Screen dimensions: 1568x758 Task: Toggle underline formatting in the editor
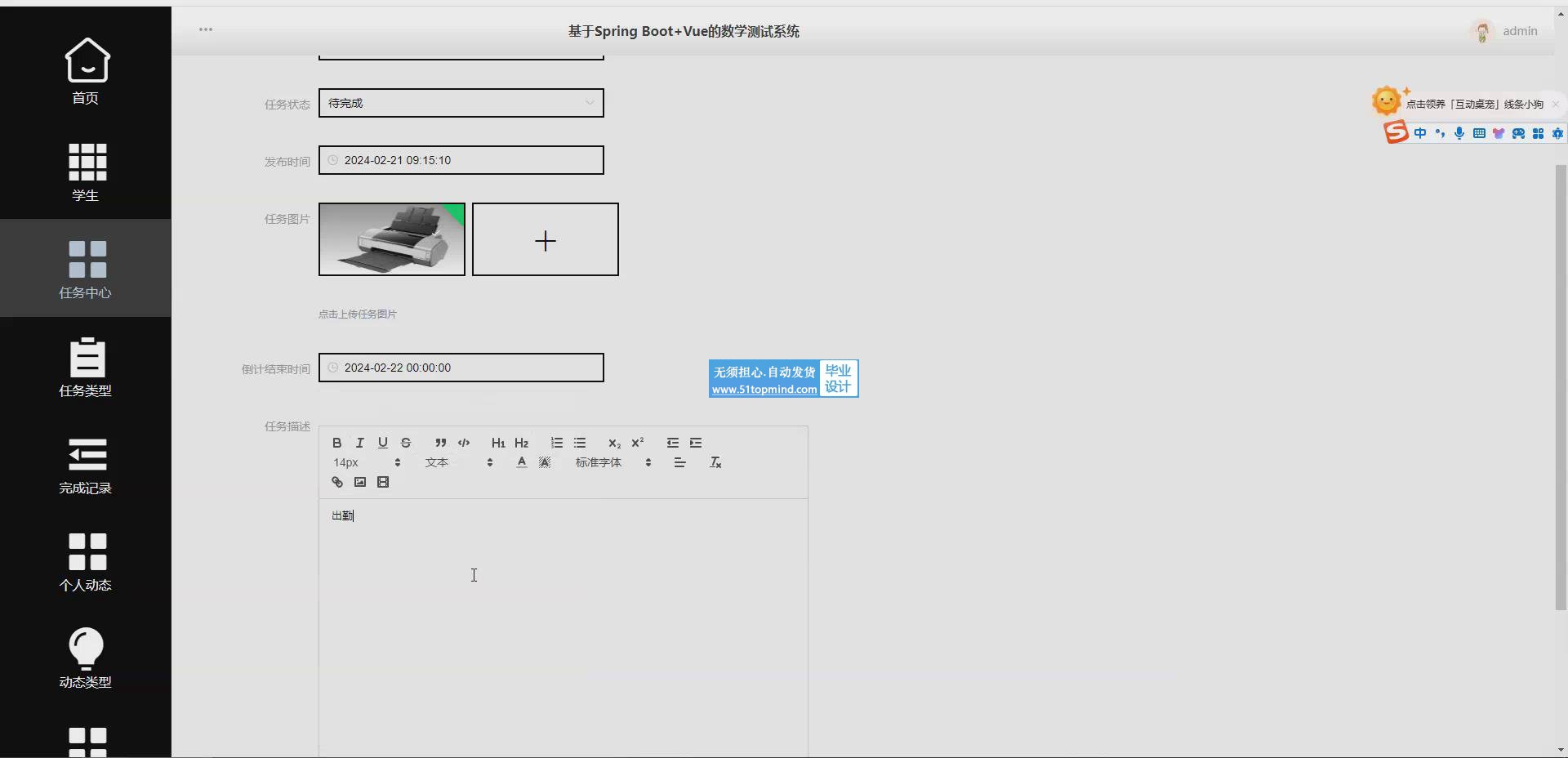click(x=382, y=443)
